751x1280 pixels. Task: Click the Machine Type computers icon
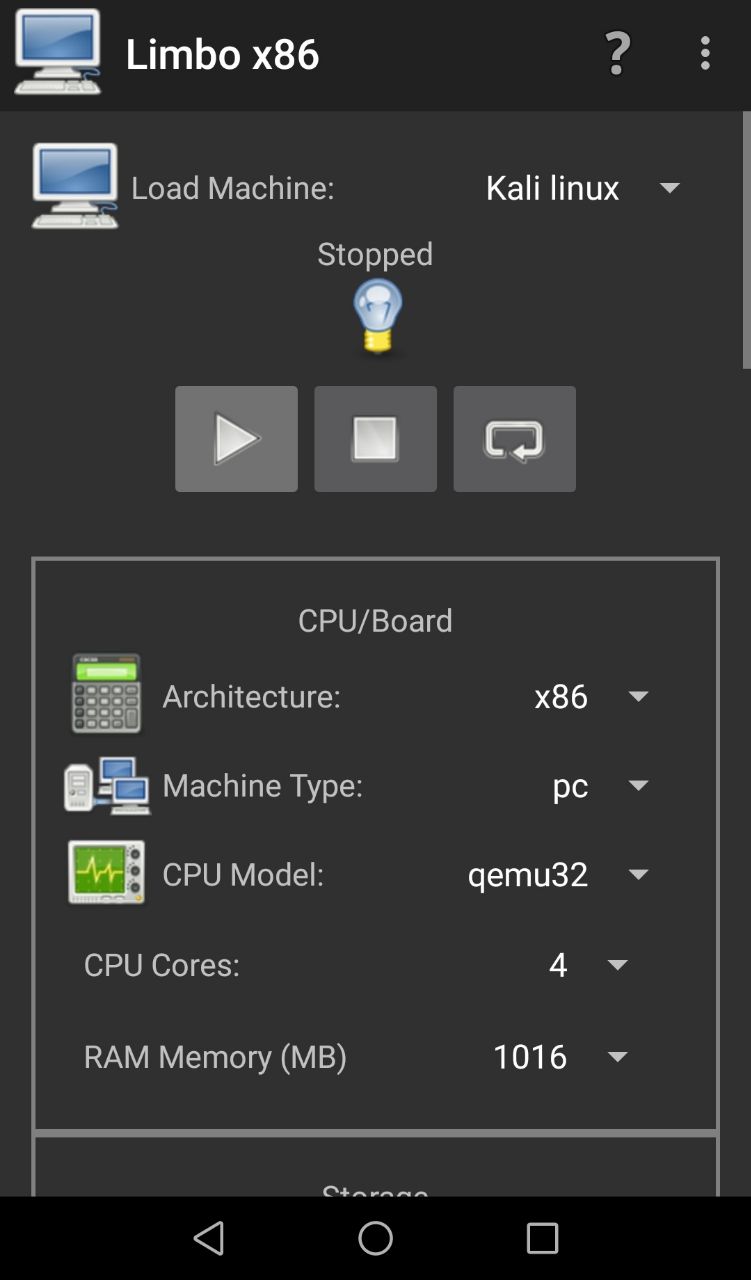point(107,786)
